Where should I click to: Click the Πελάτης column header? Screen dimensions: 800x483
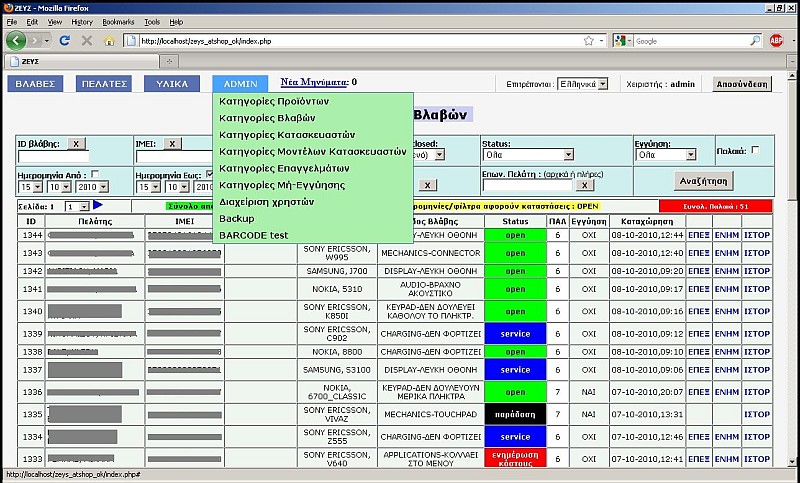click(95, 221)
